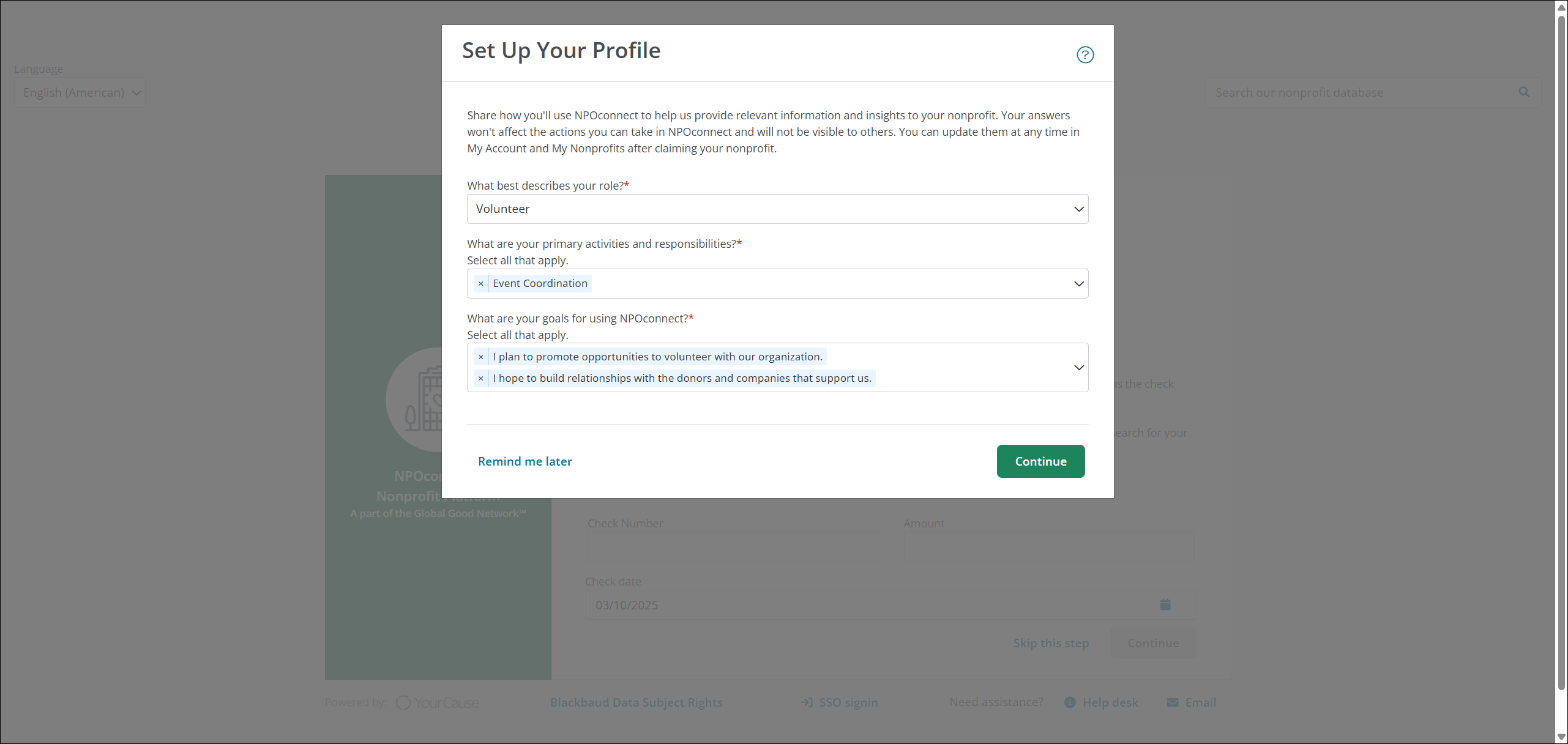Expand the NPOconnect goals dropdown arrow
The height and width of the screenshot is (744, 1568).
[1078, 368]
